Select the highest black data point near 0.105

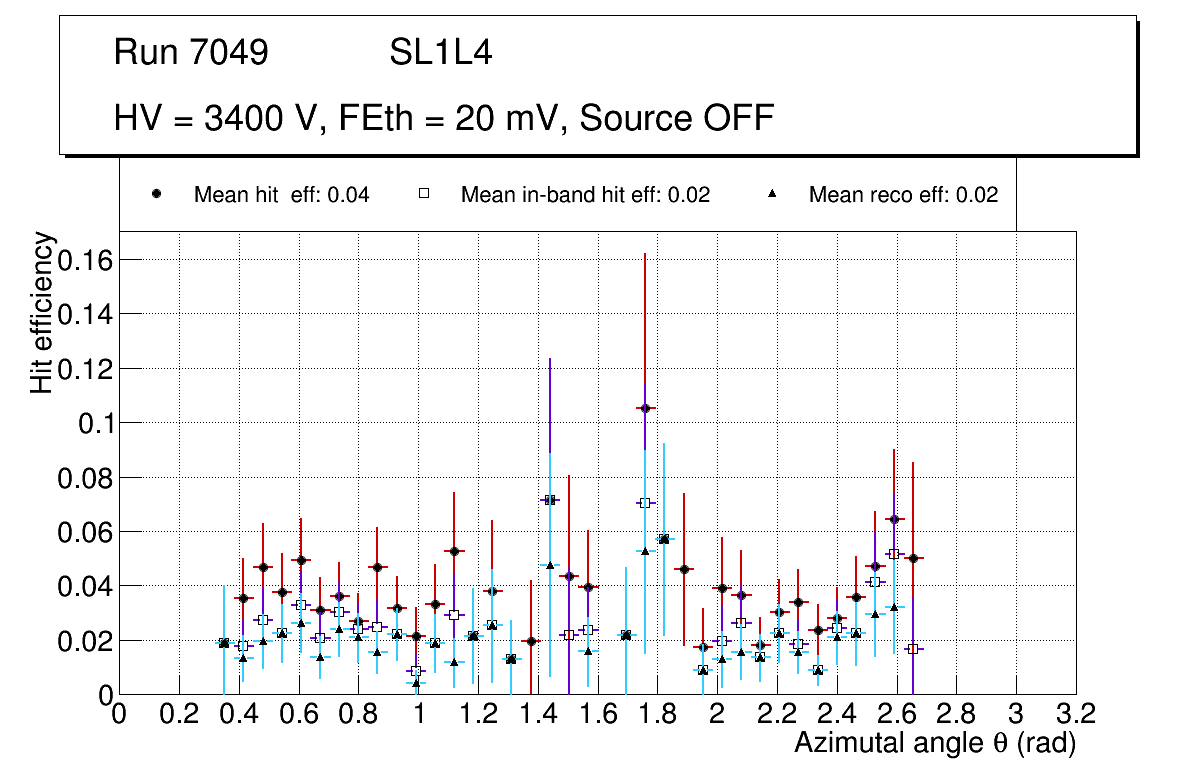tap(645, 408)
